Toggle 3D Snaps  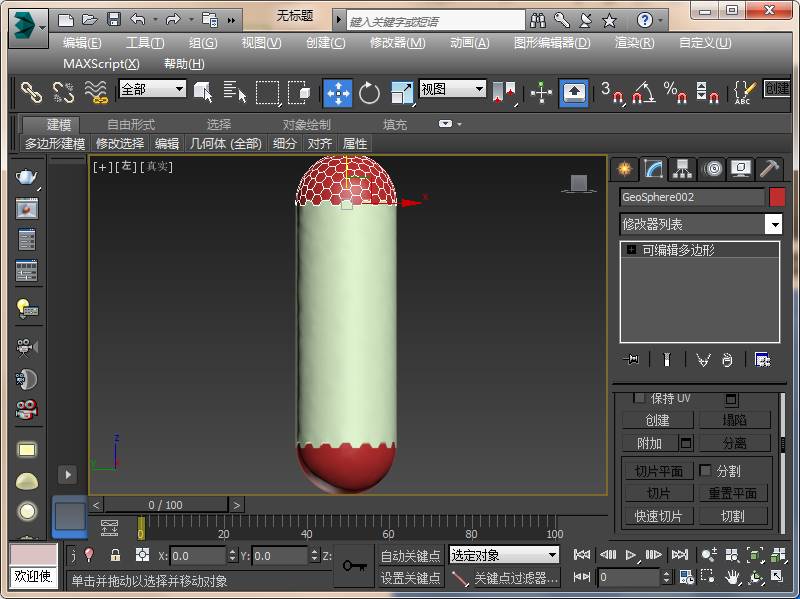tap(612, 92)
